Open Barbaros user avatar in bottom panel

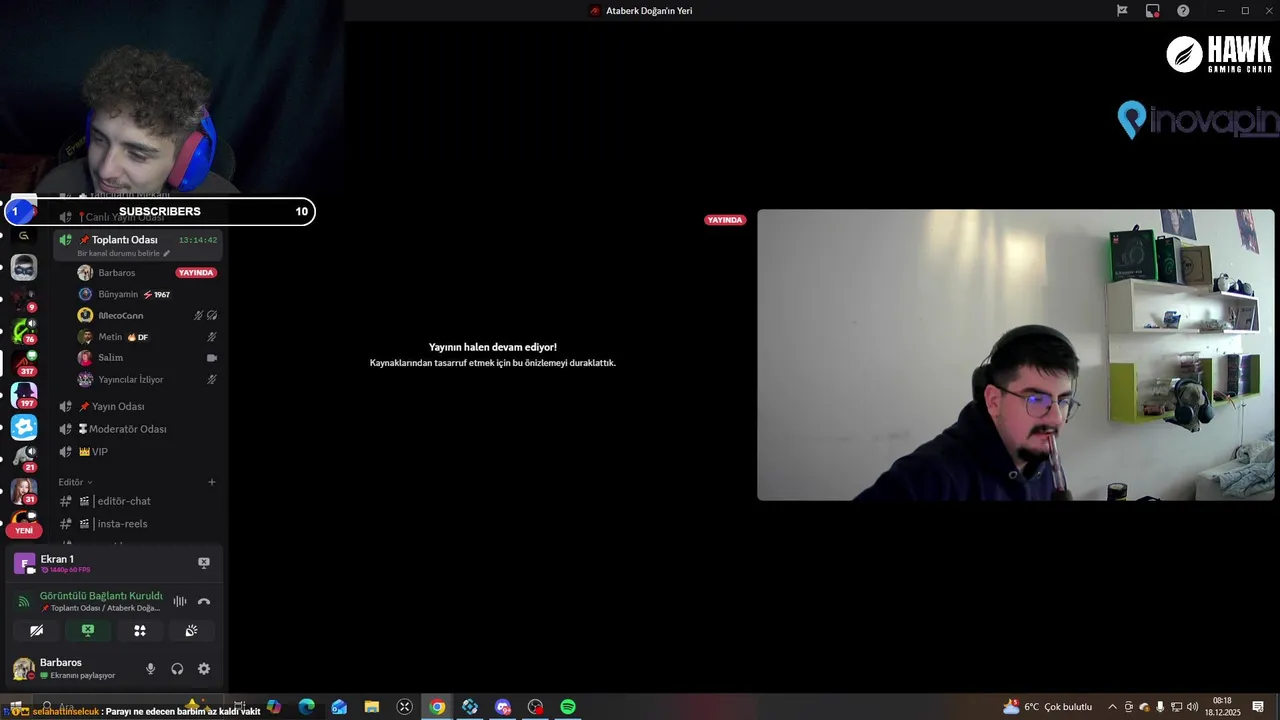point(23,669)
